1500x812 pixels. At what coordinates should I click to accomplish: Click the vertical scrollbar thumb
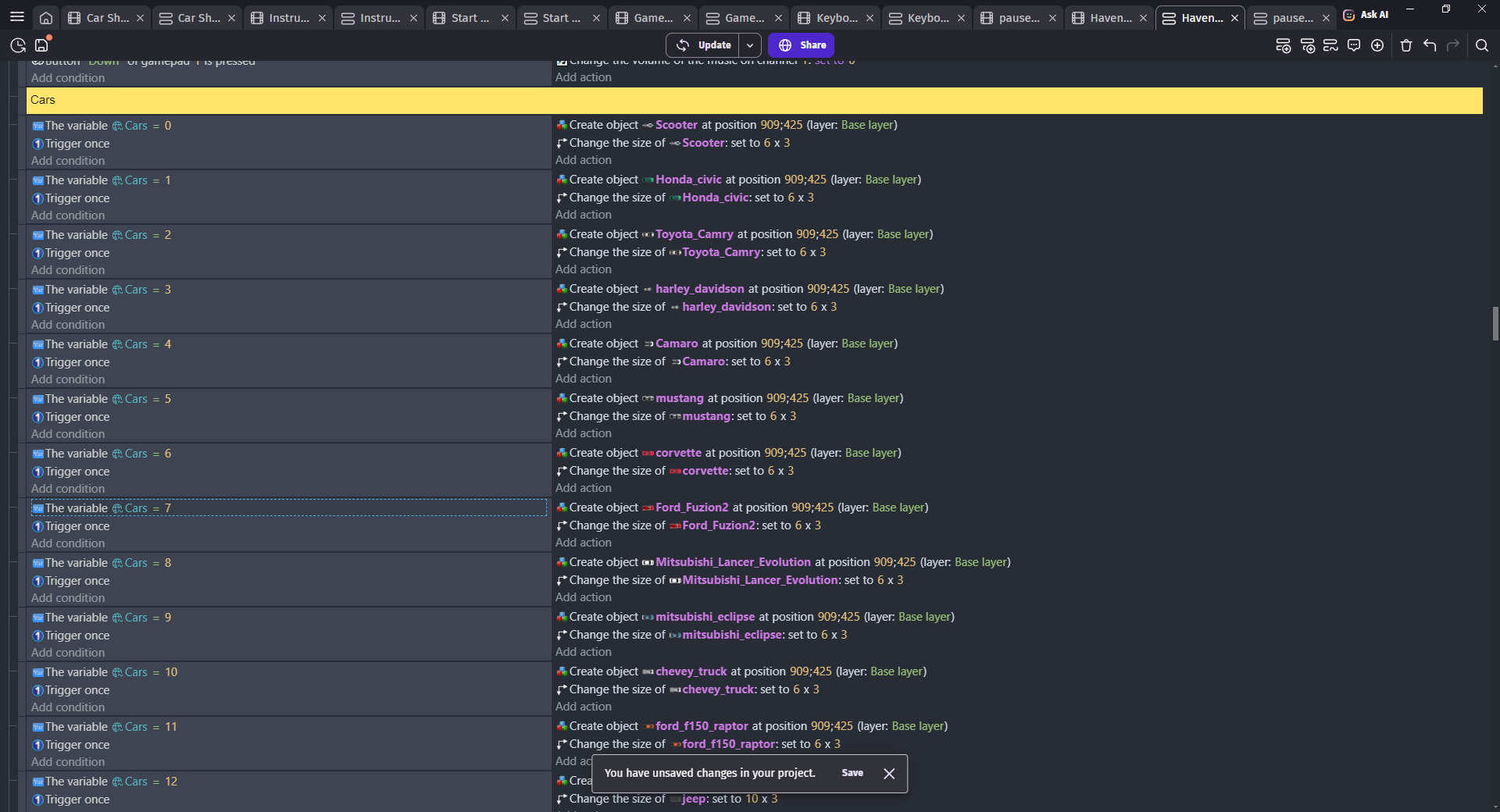pyautogui.click(x=1495, y=323)
